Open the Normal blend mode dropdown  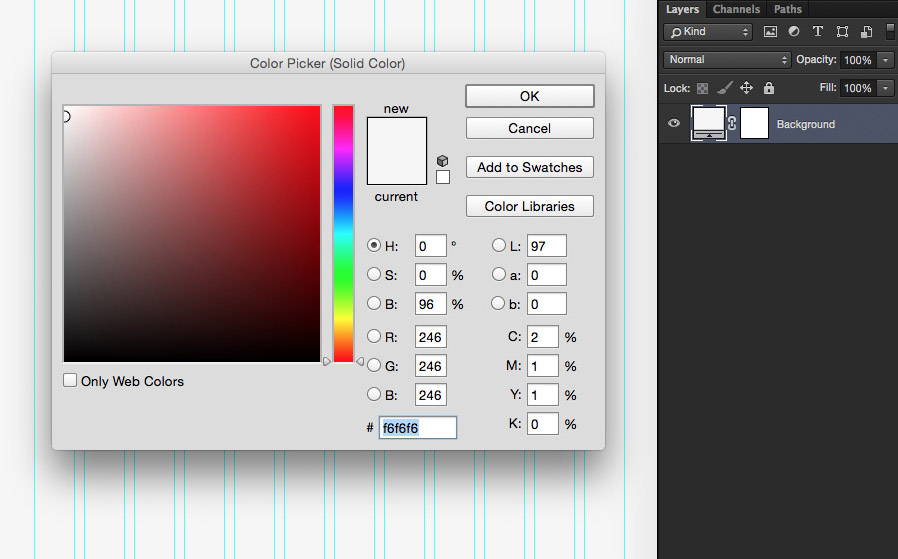point(727,60)
